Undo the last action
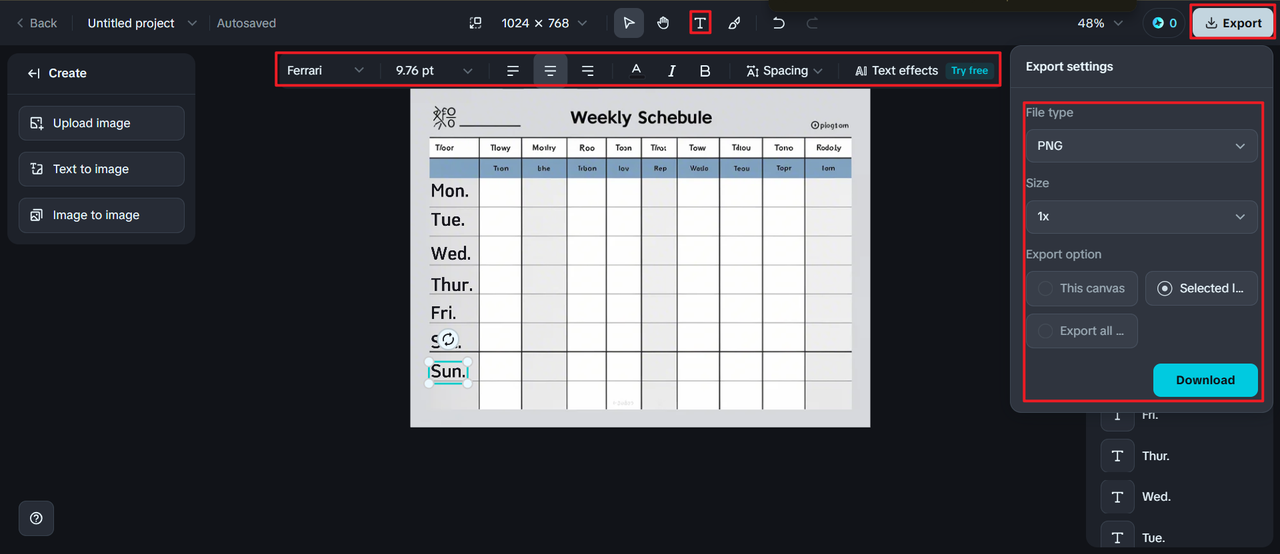 pyautogui.click(x=779, y=23)
